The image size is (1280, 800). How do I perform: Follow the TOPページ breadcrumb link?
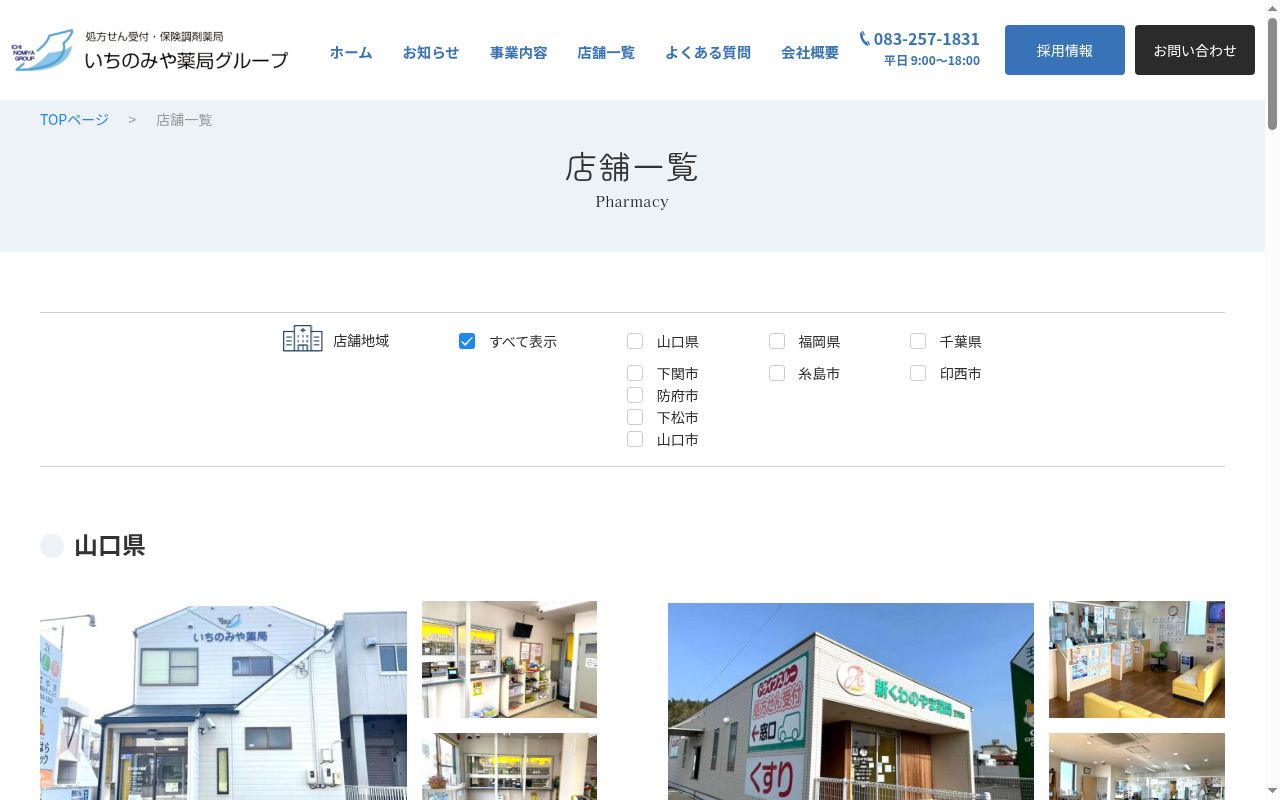click(74, 120)
